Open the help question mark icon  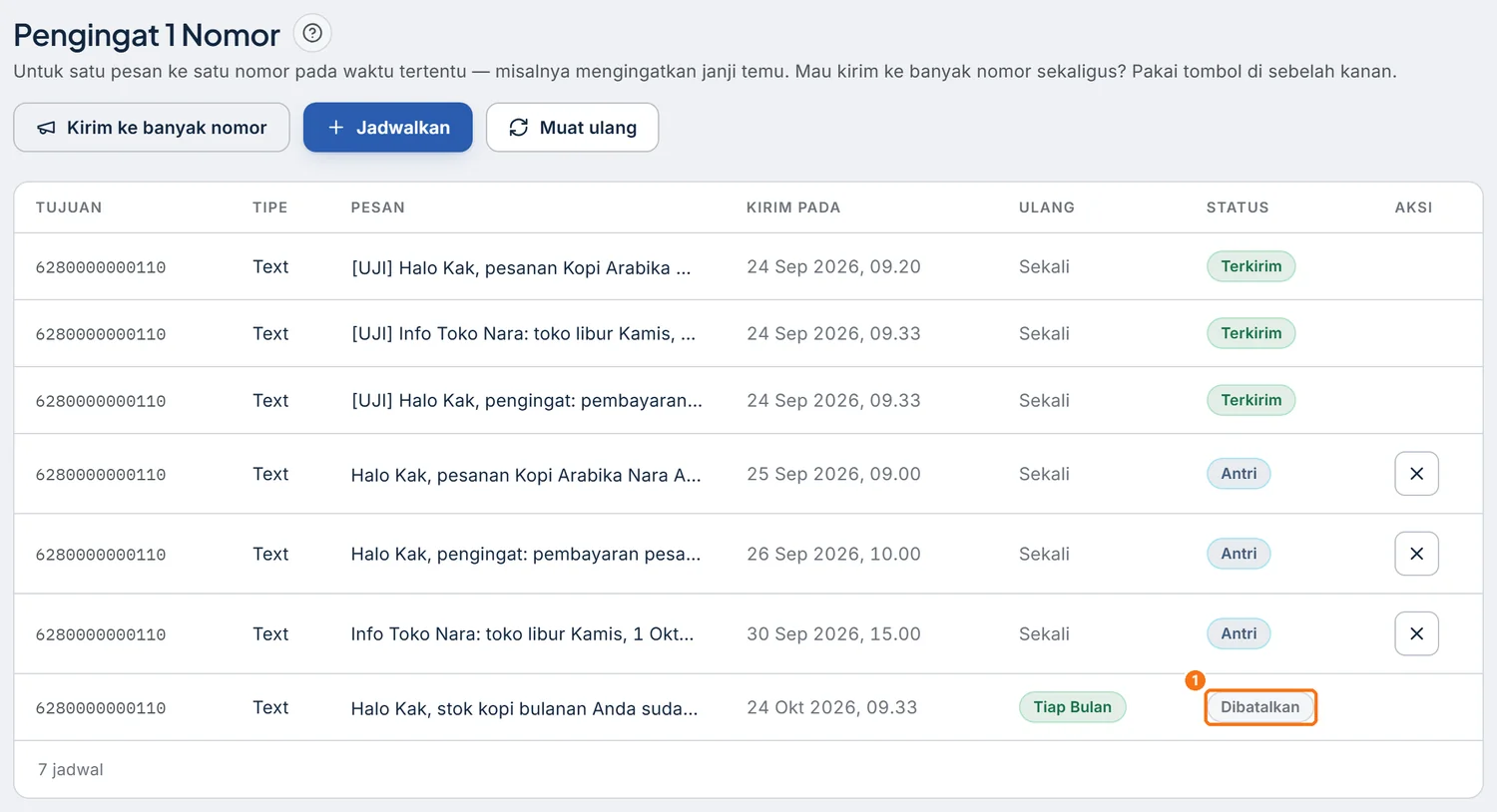pyautogui.click(x=312, y=34)
